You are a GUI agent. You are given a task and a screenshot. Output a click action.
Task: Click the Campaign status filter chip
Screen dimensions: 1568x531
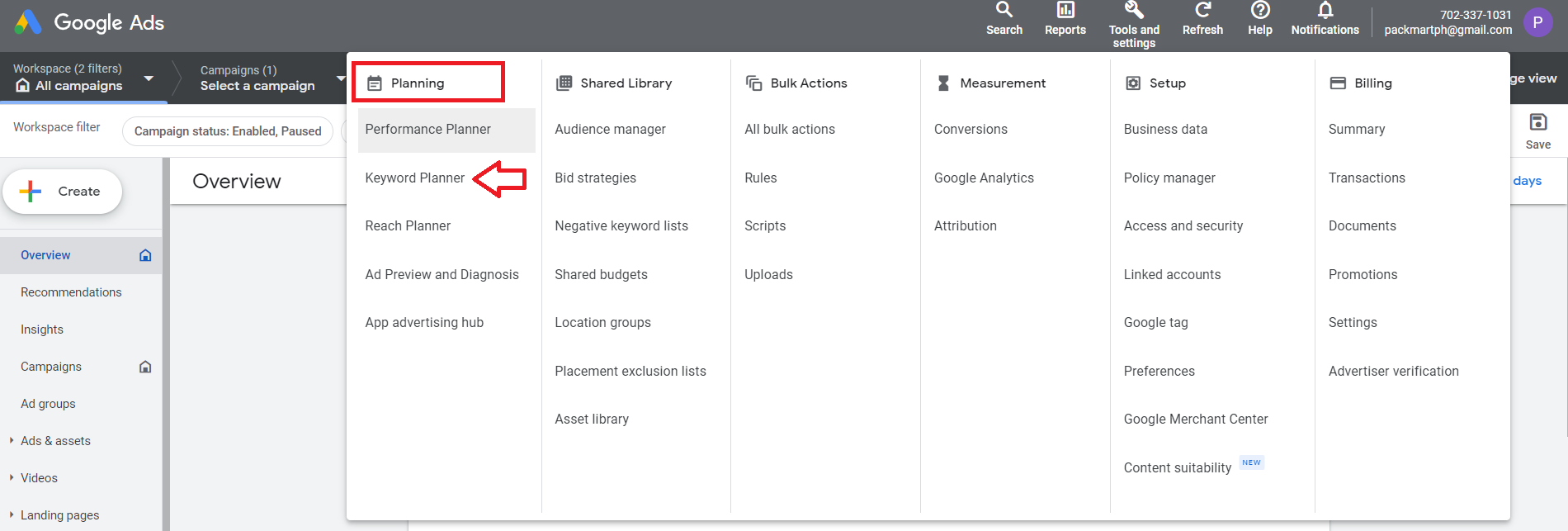(x=228, y=131)
